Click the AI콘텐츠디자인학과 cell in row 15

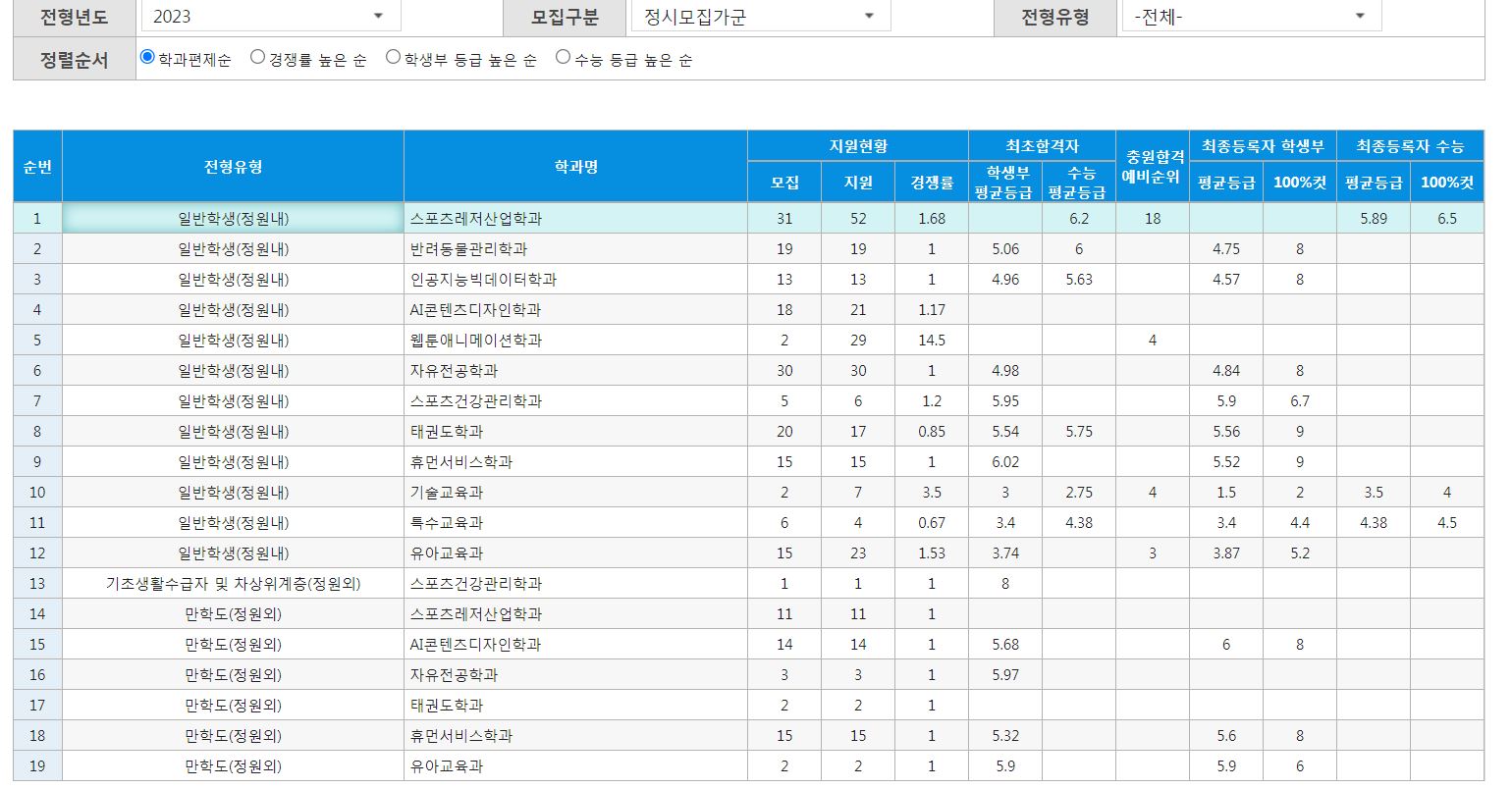[x=575, y=644]
